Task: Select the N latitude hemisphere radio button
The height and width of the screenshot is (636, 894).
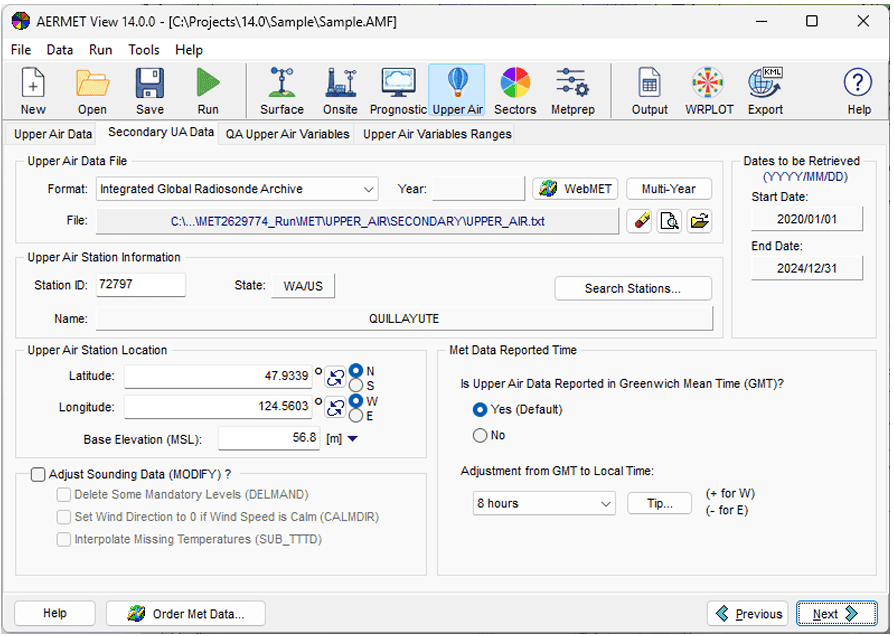Action: pos(356,371)
